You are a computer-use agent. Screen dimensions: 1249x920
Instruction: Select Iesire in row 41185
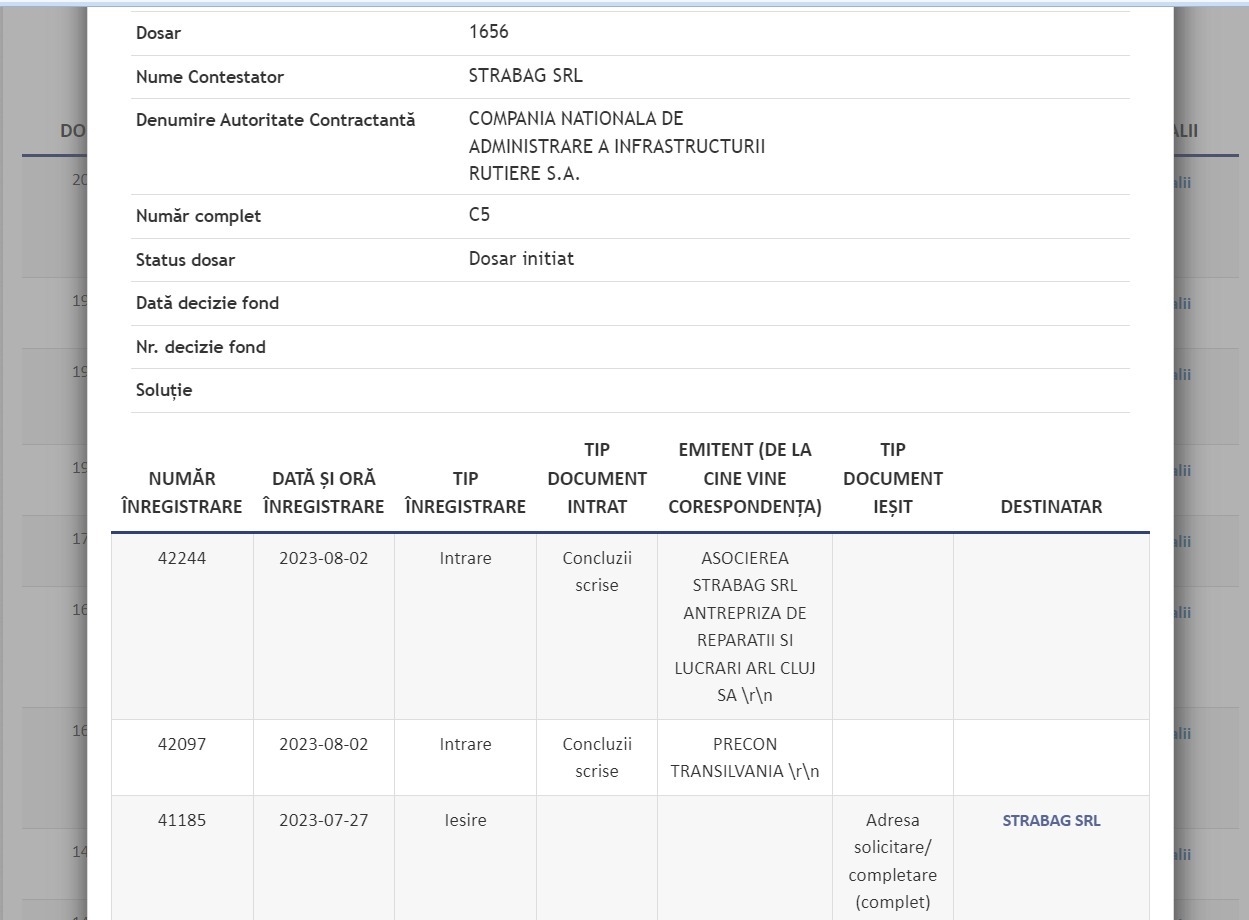click(x=465, y=820)
